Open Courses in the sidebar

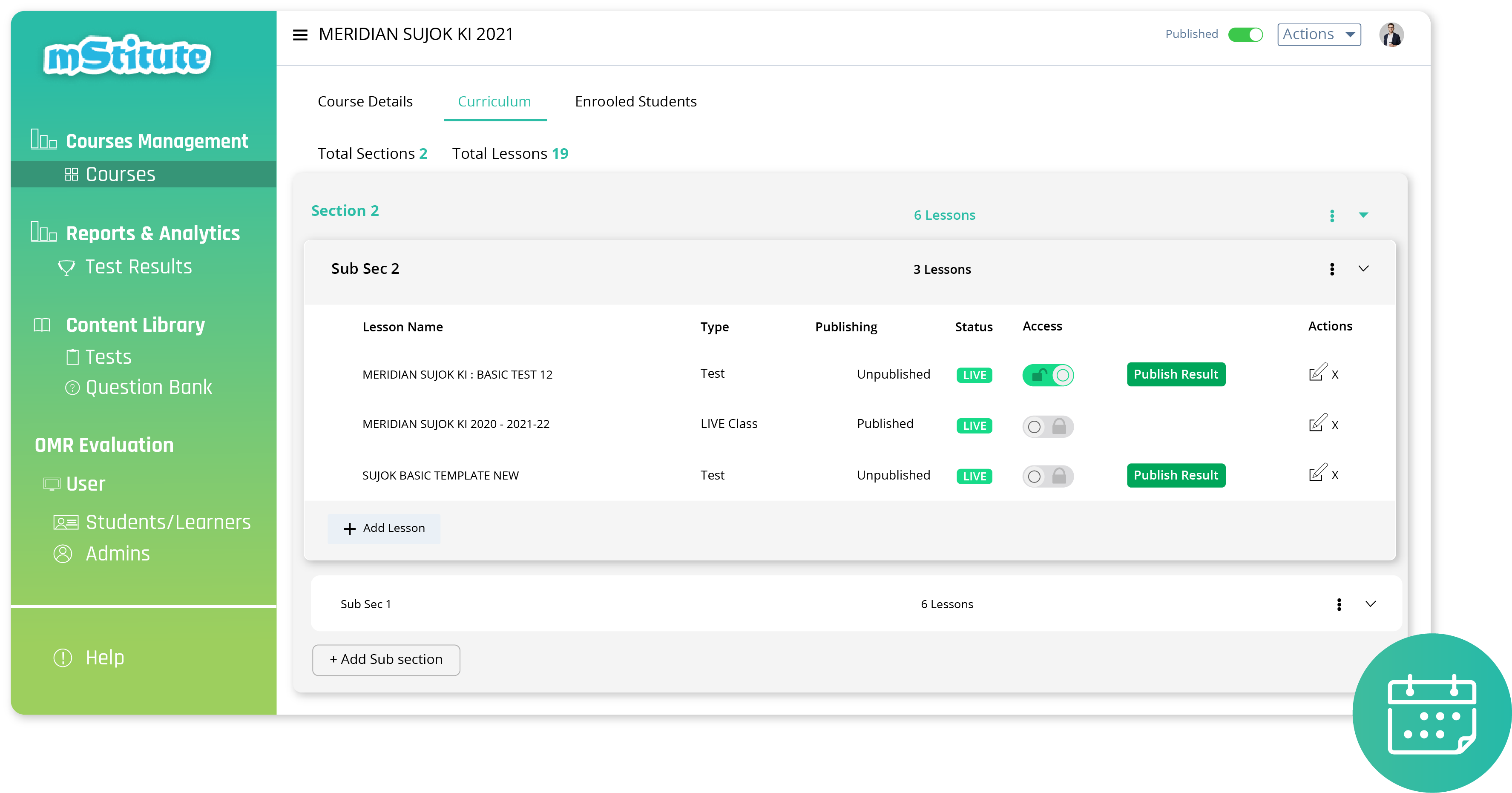pyautogui.click(x=143, y=174)
